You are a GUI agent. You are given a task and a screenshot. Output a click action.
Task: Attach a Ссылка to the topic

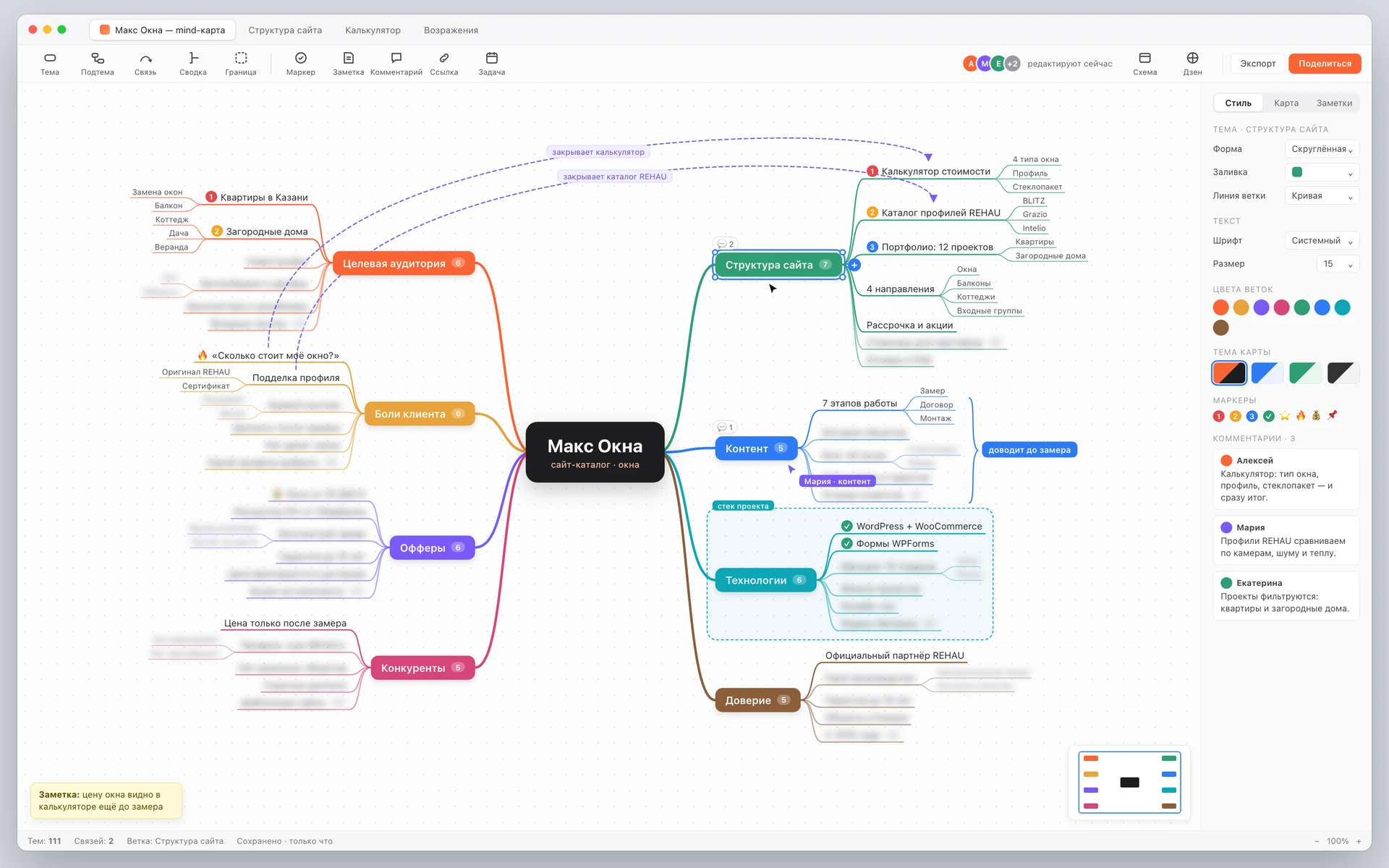(444, 64)
